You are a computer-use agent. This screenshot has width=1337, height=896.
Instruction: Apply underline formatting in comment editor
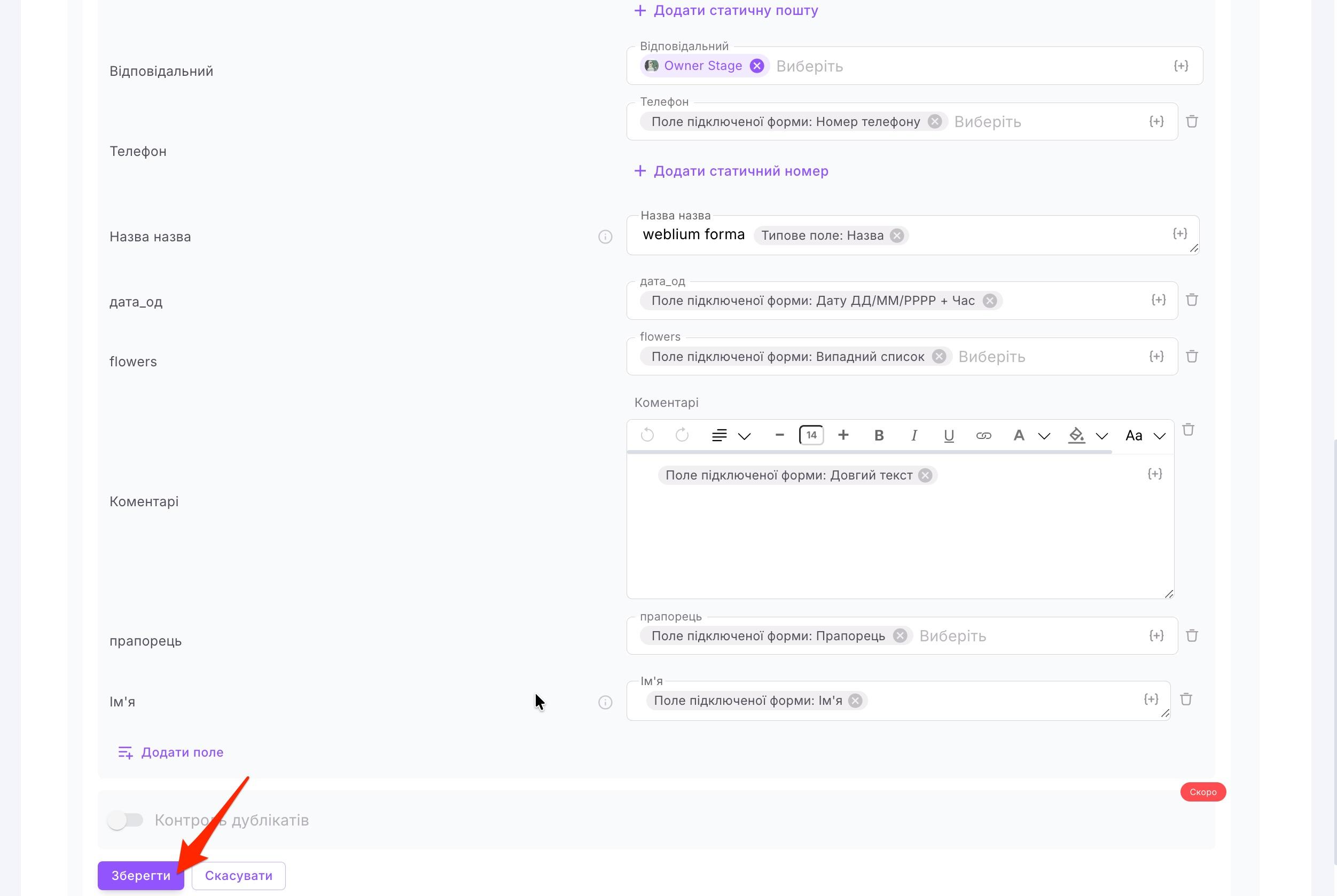949,436
